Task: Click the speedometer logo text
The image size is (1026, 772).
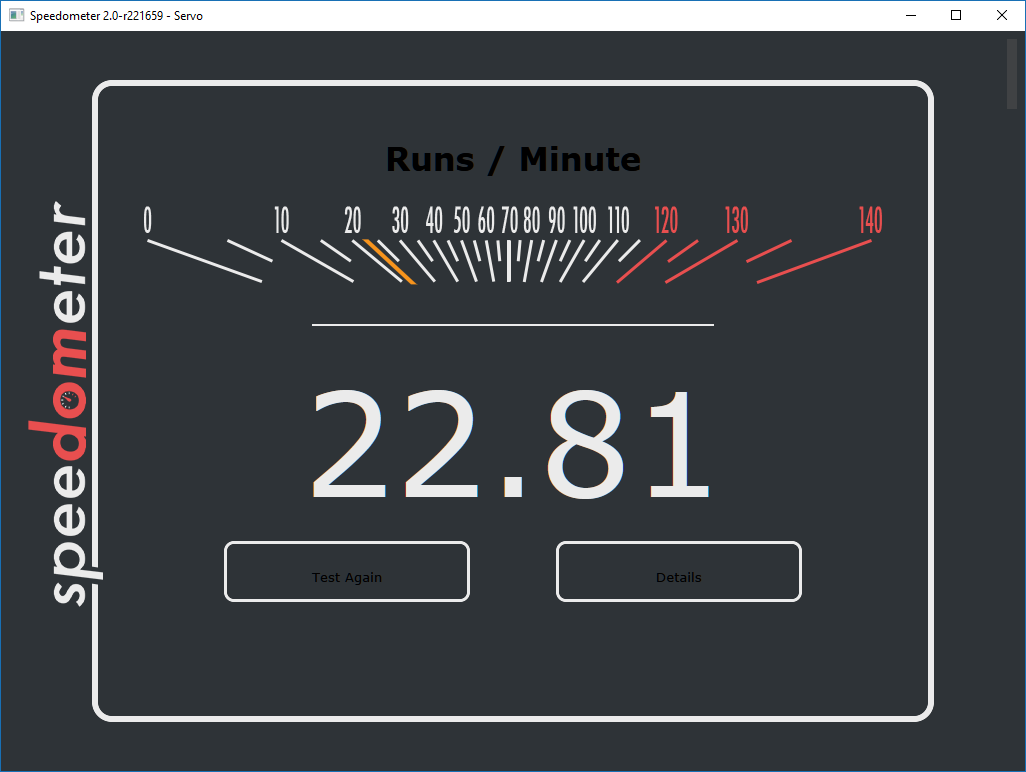Action: [67, 404]
